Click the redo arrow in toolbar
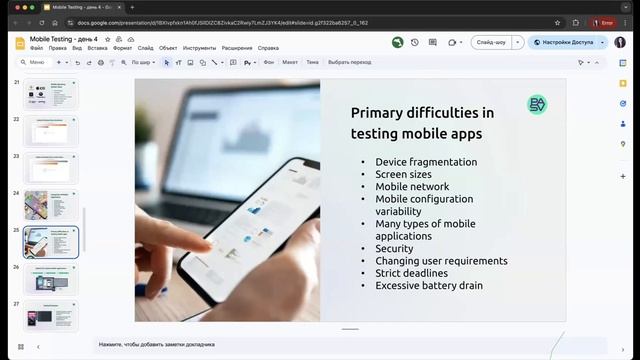This screenshot has width=640, height=360. [89, 62]
